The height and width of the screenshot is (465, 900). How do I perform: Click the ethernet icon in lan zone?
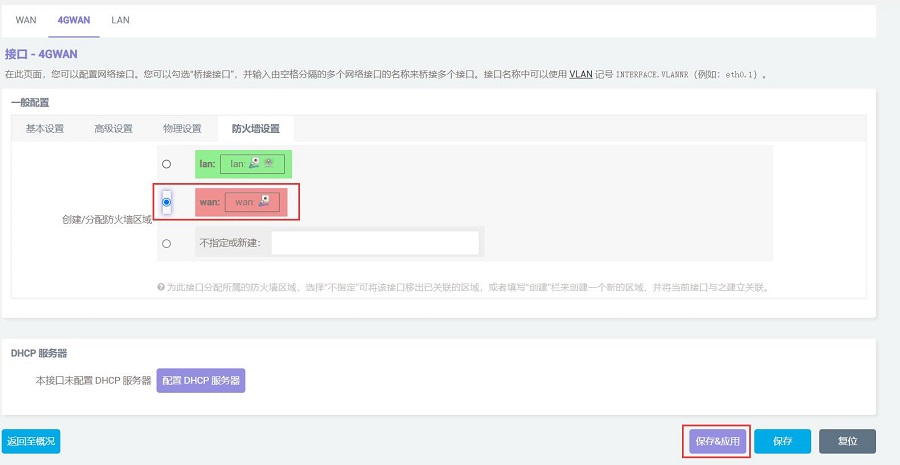(x=254, y=164)
